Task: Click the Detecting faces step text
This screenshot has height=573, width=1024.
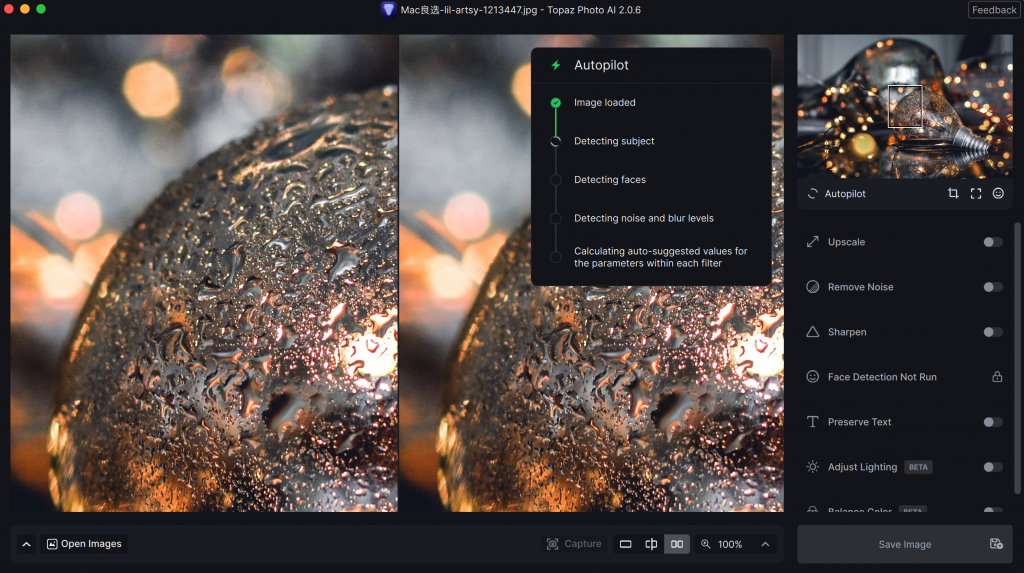Action: pyautogui.click(x=609, y=180)
